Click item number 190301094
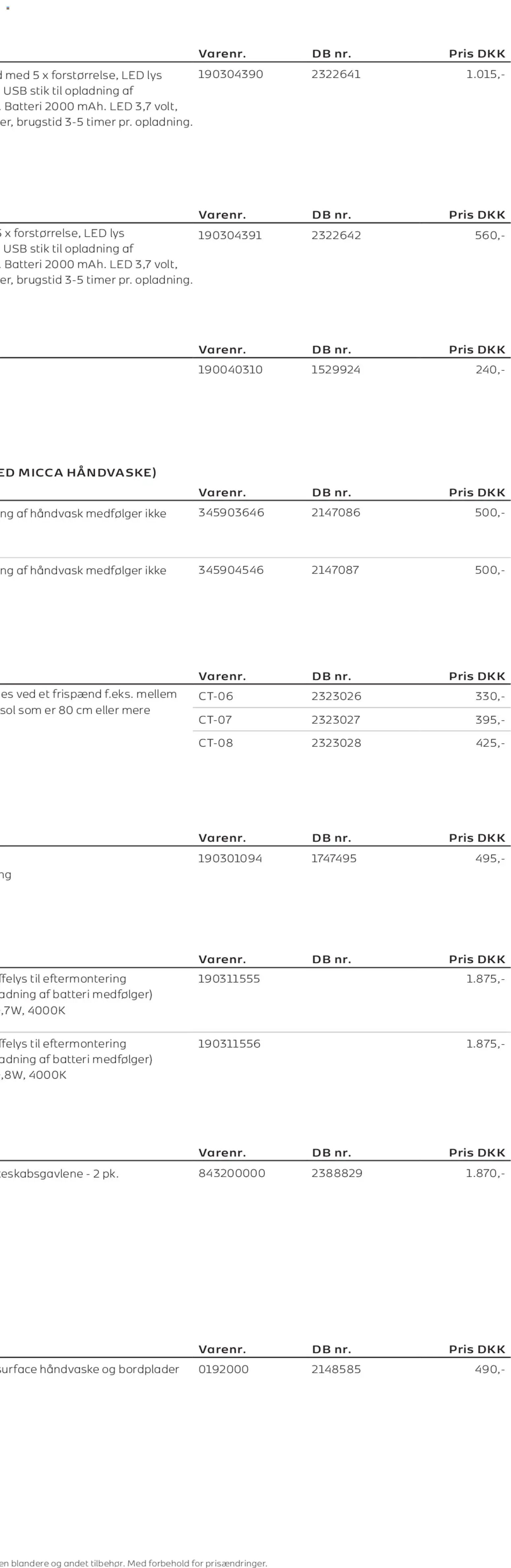 click(x=230, y=858)
